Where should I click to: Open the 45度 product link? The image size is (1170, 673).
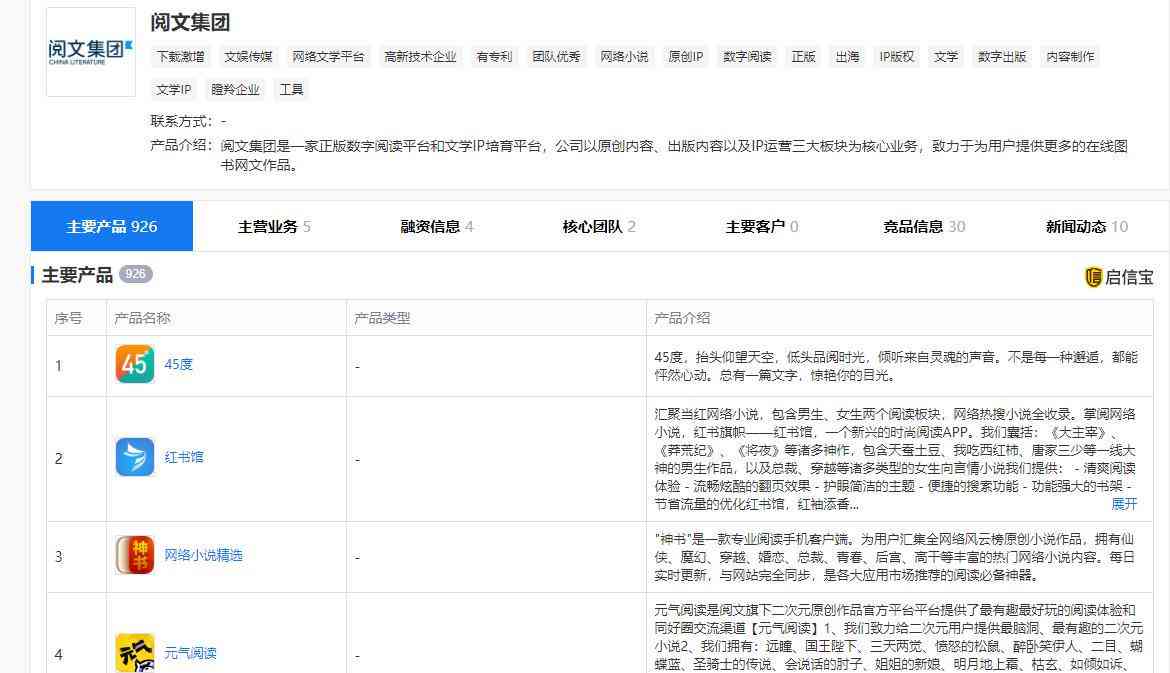click(x=178, y=364)
